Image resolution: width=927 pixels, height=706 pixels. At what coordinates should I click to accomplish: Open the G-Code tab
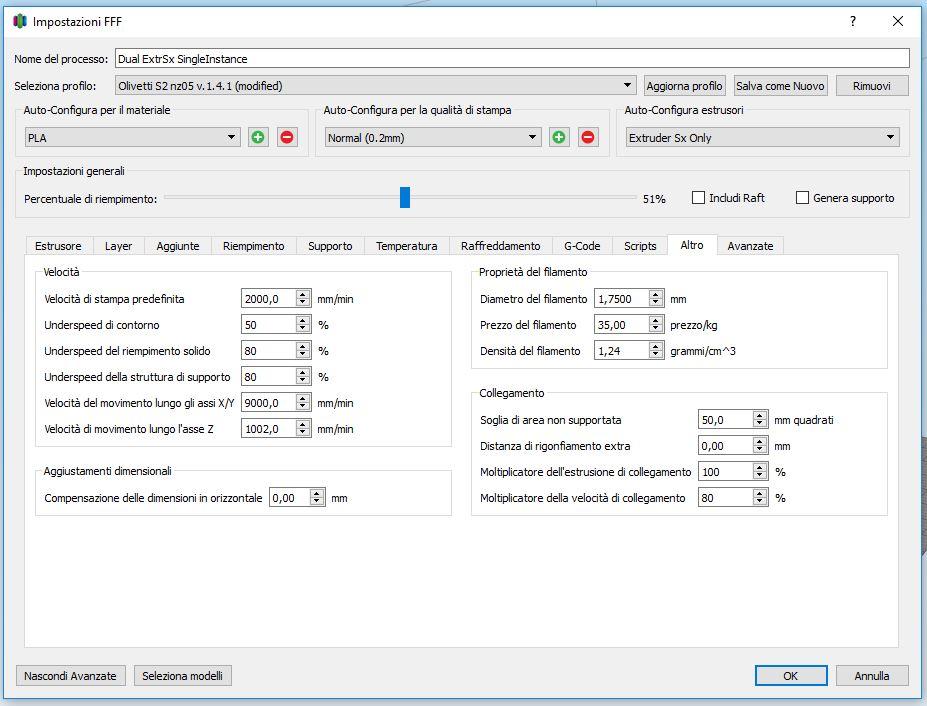582,246
